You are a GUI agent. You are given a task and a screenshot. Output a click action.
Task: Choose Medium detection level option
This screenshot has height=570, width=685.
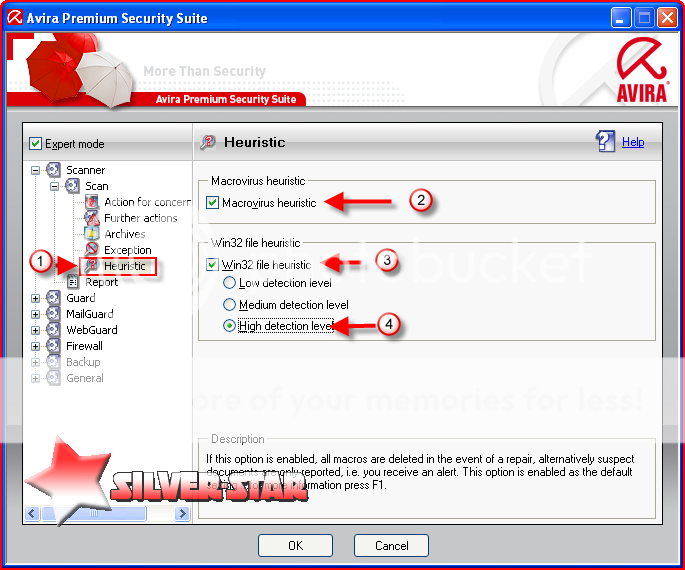click(229, 304)
